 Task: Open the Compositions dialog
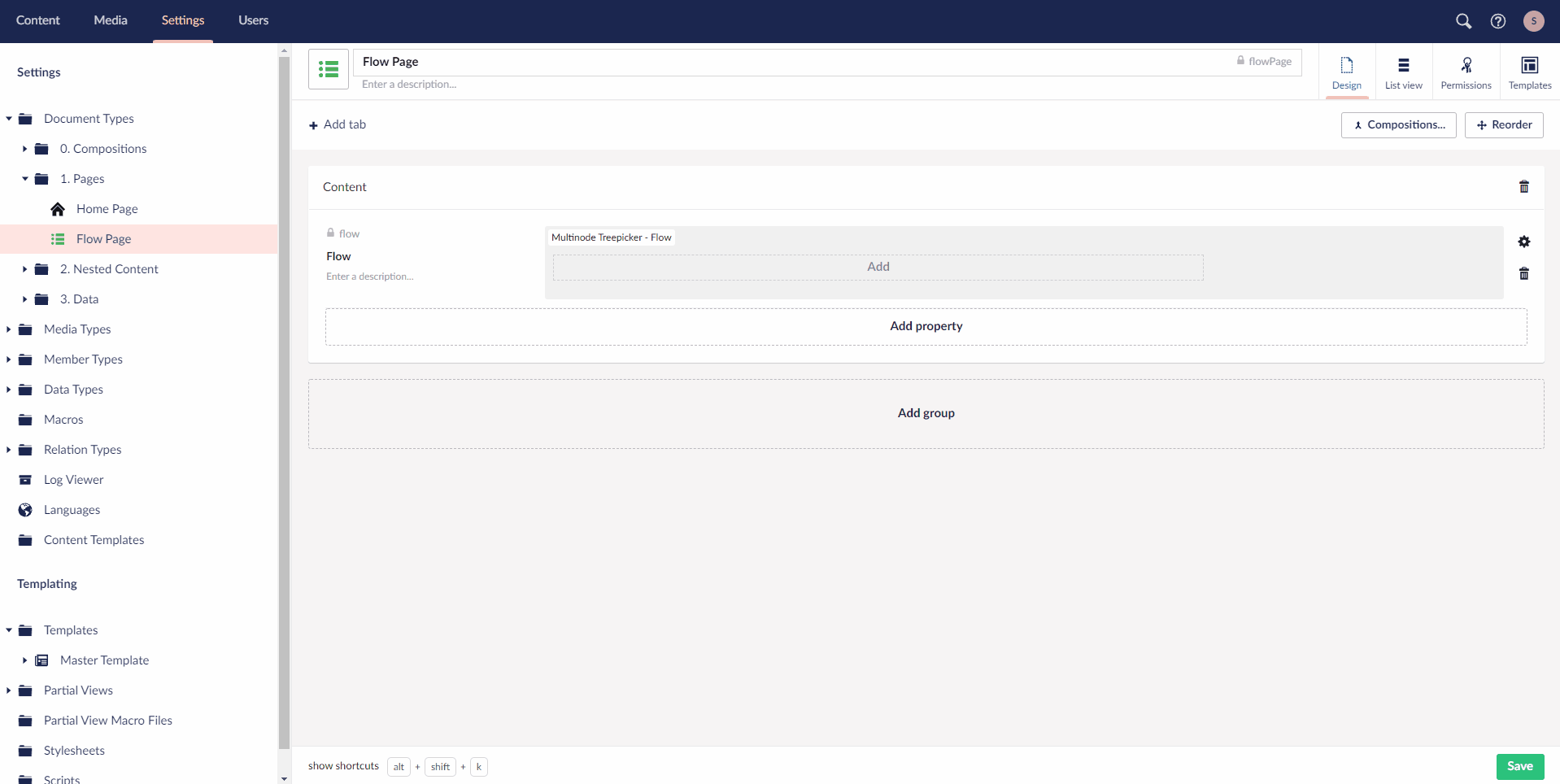[1398, 124]
